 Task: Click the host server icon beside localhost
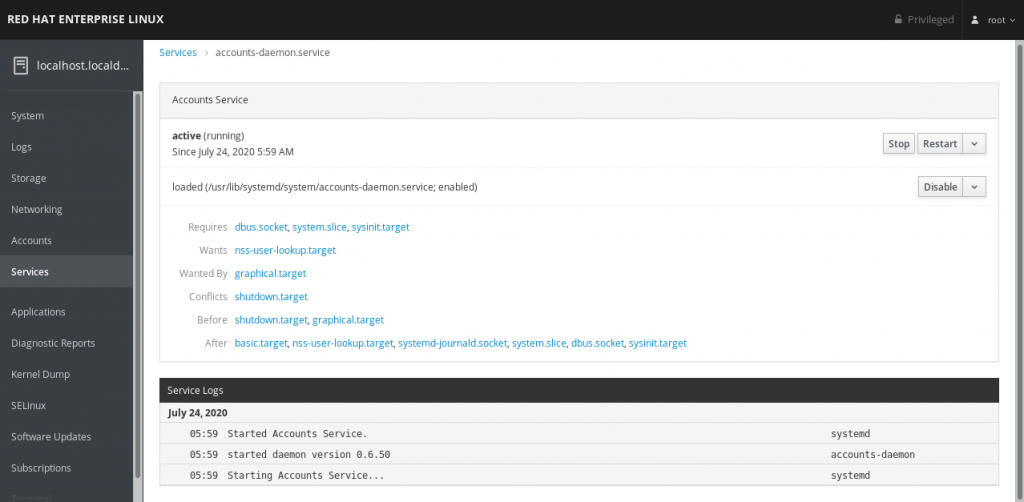tap(19, 66)
